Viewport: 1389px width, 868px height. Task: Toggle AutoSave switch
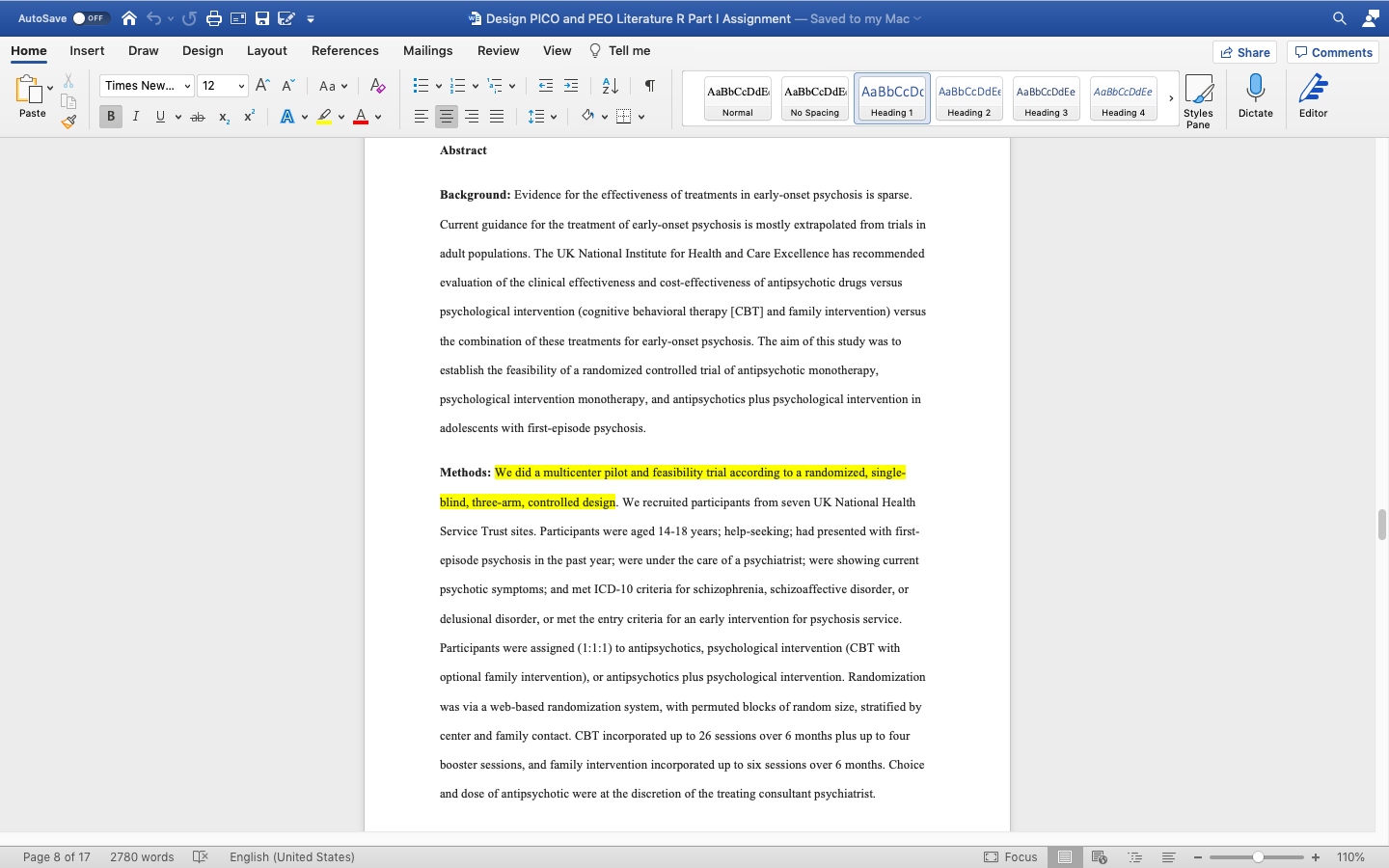[x=90, y=18]
